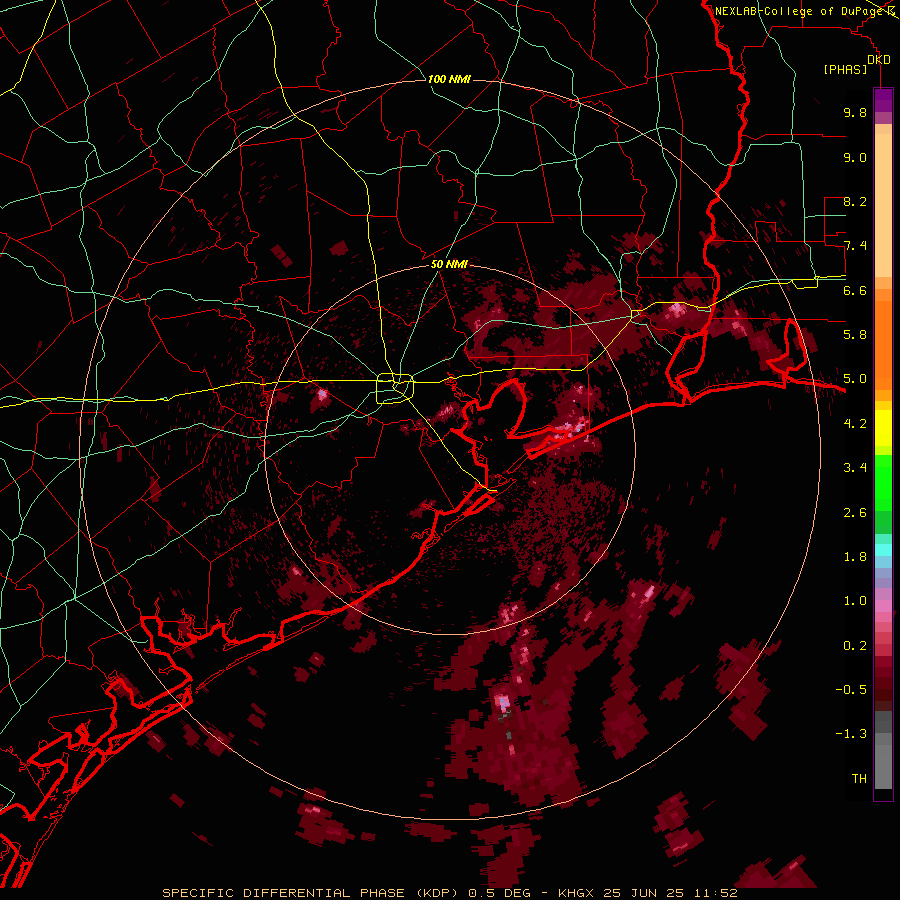Click the [PHAS] units label

pos(845,70)
